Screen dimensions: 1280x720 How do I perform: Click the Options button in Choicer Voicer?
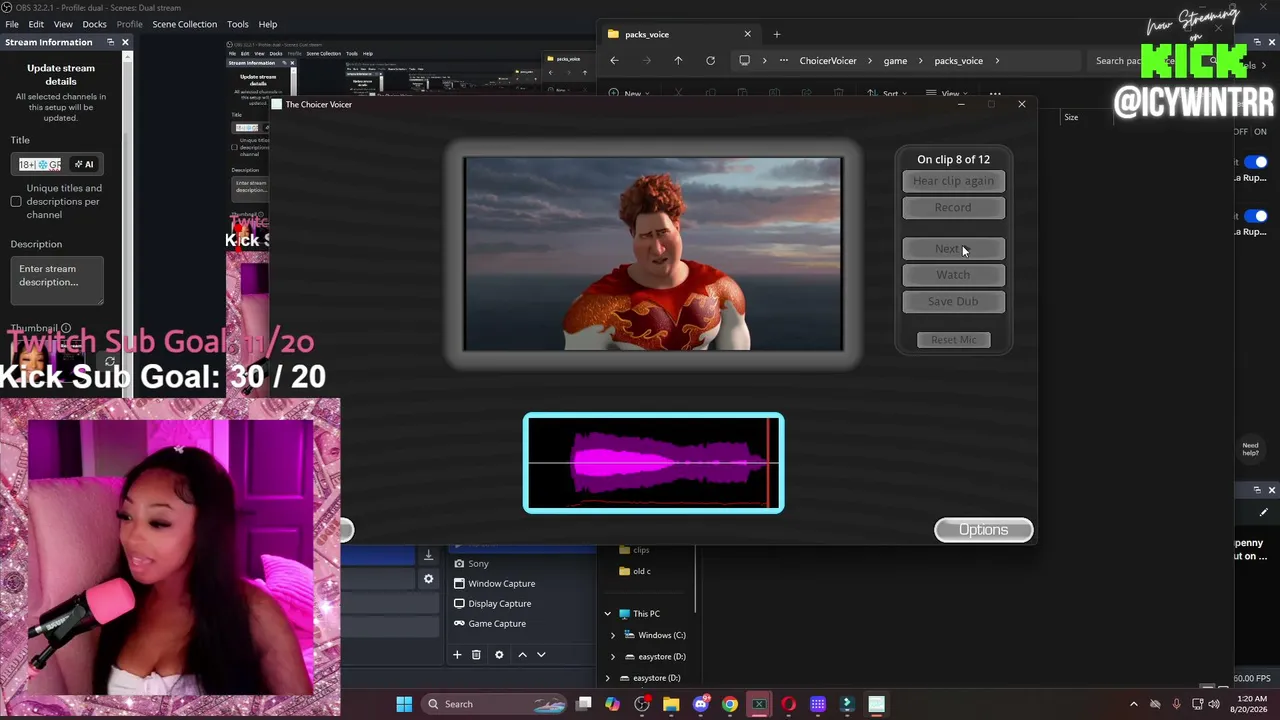pos(984,530)
